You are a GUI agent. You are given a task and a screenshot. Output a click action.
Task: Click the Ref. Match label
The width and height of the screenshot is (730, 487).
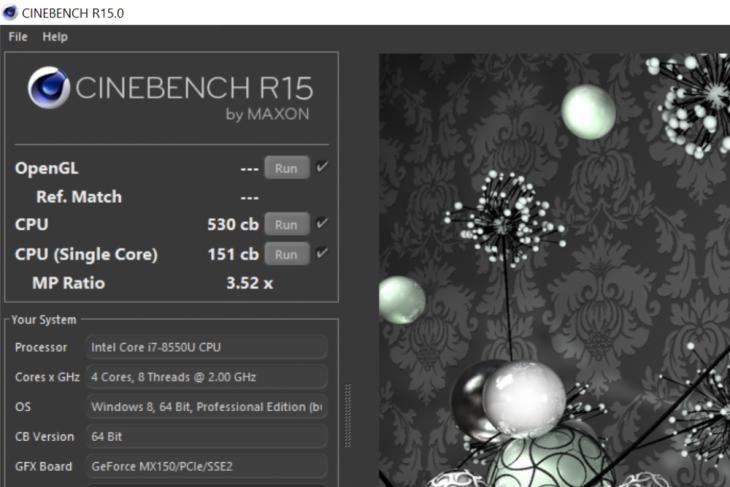[79, 197]
